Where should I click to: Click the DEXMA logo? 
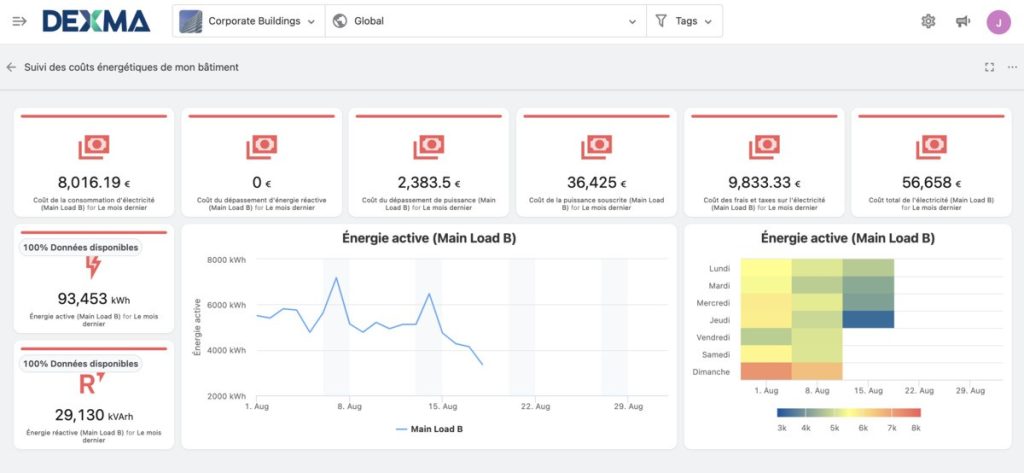tap(96, 21)
